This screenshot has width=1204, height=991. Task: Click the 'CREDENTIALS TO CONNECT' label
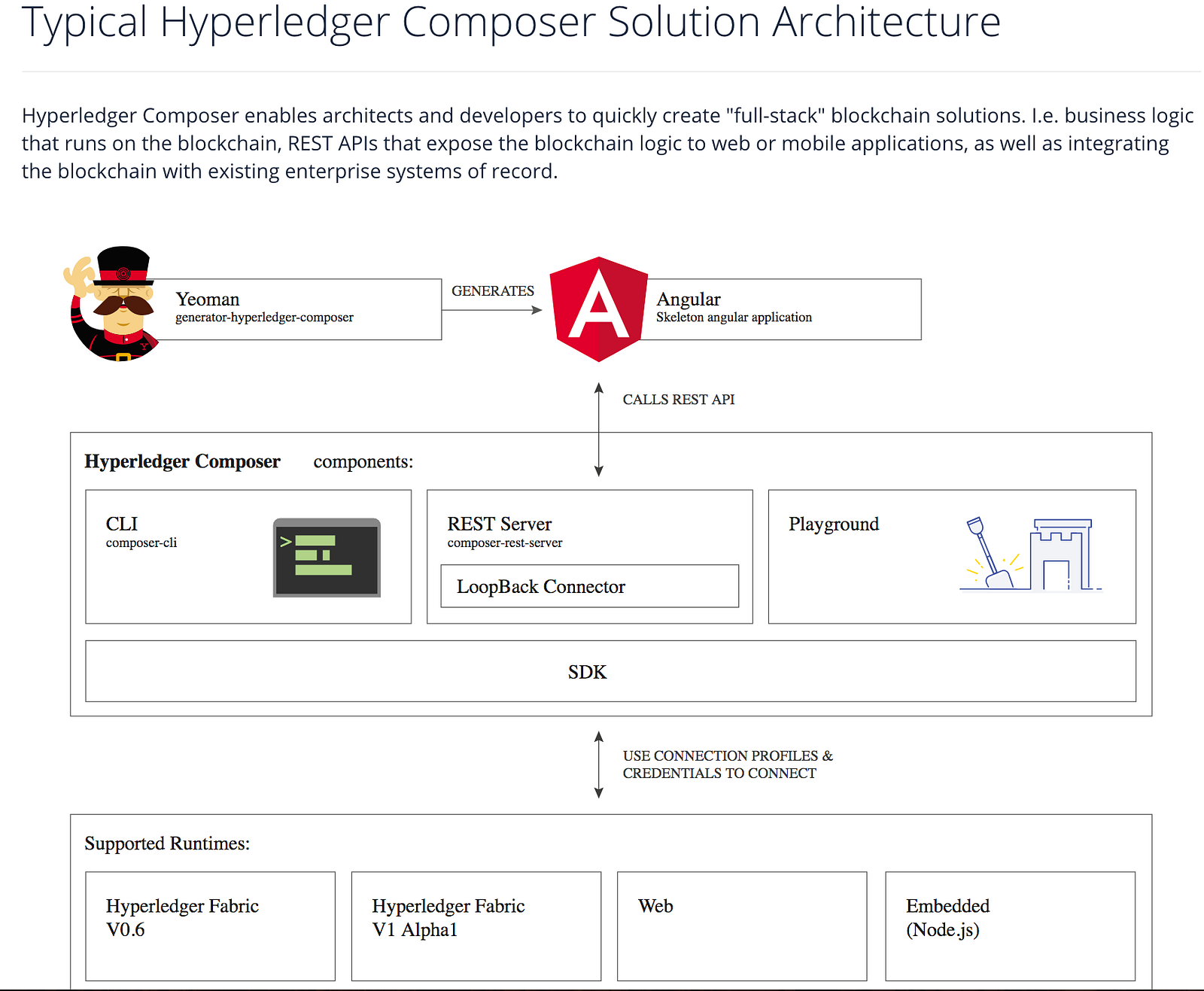click(719, 773)
